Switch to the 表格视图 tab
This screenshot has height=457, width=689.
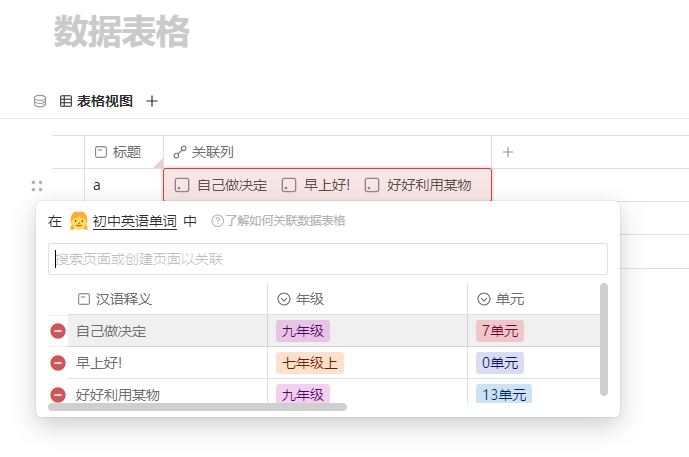(96, 101)
